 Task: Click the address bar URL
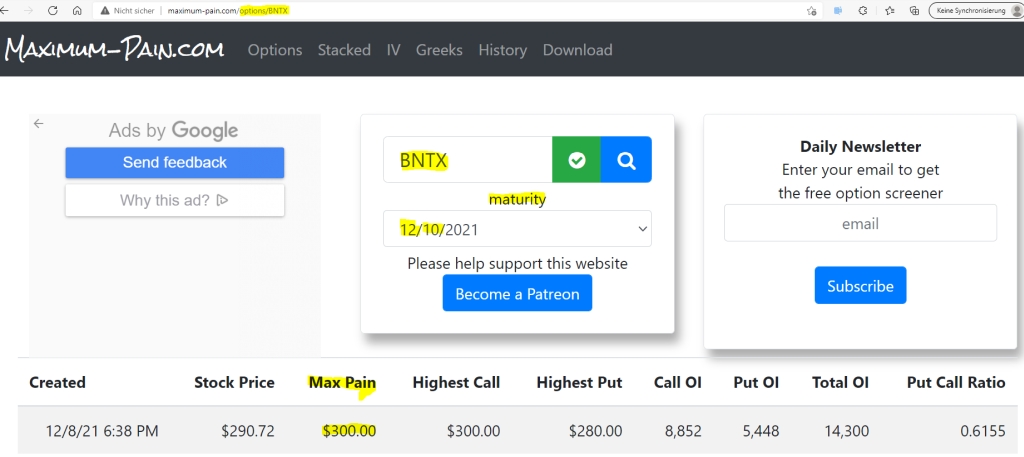[228, 11]
